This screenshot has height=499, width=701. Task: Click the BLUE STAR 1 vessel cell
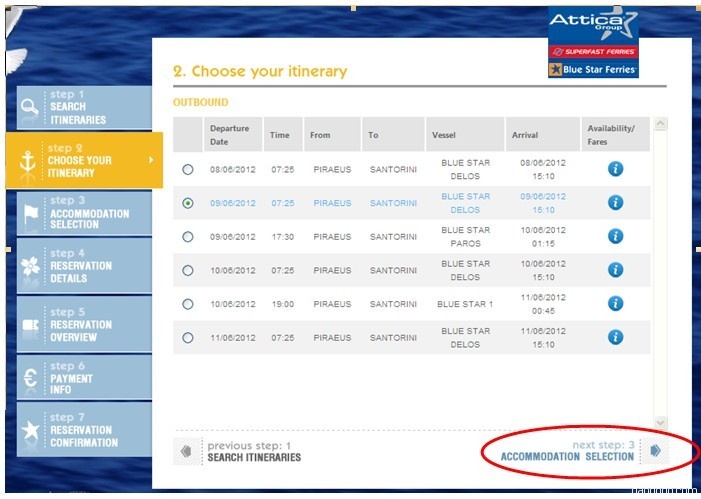[x=465, y=304]
